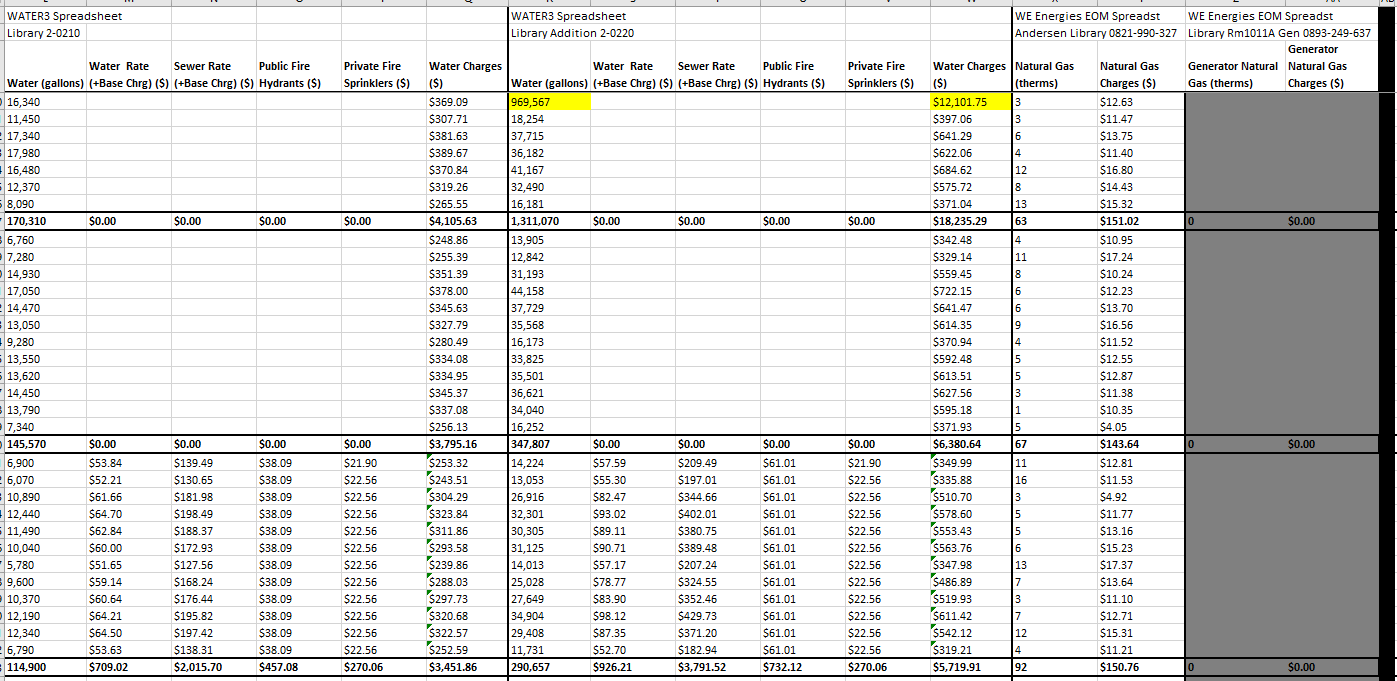Click the cell showing 11,450

46,119
